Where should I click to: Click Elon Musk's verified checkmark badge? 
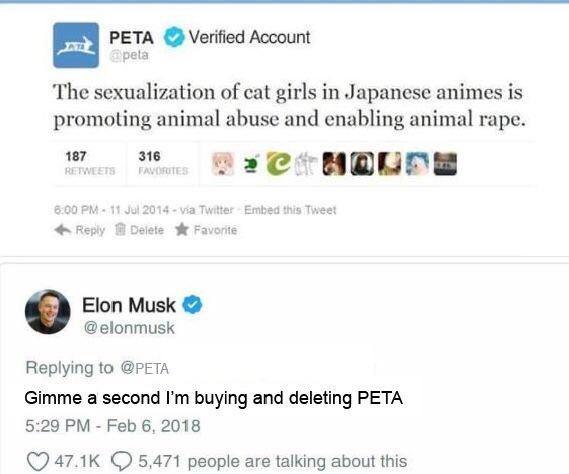(192, 305)
